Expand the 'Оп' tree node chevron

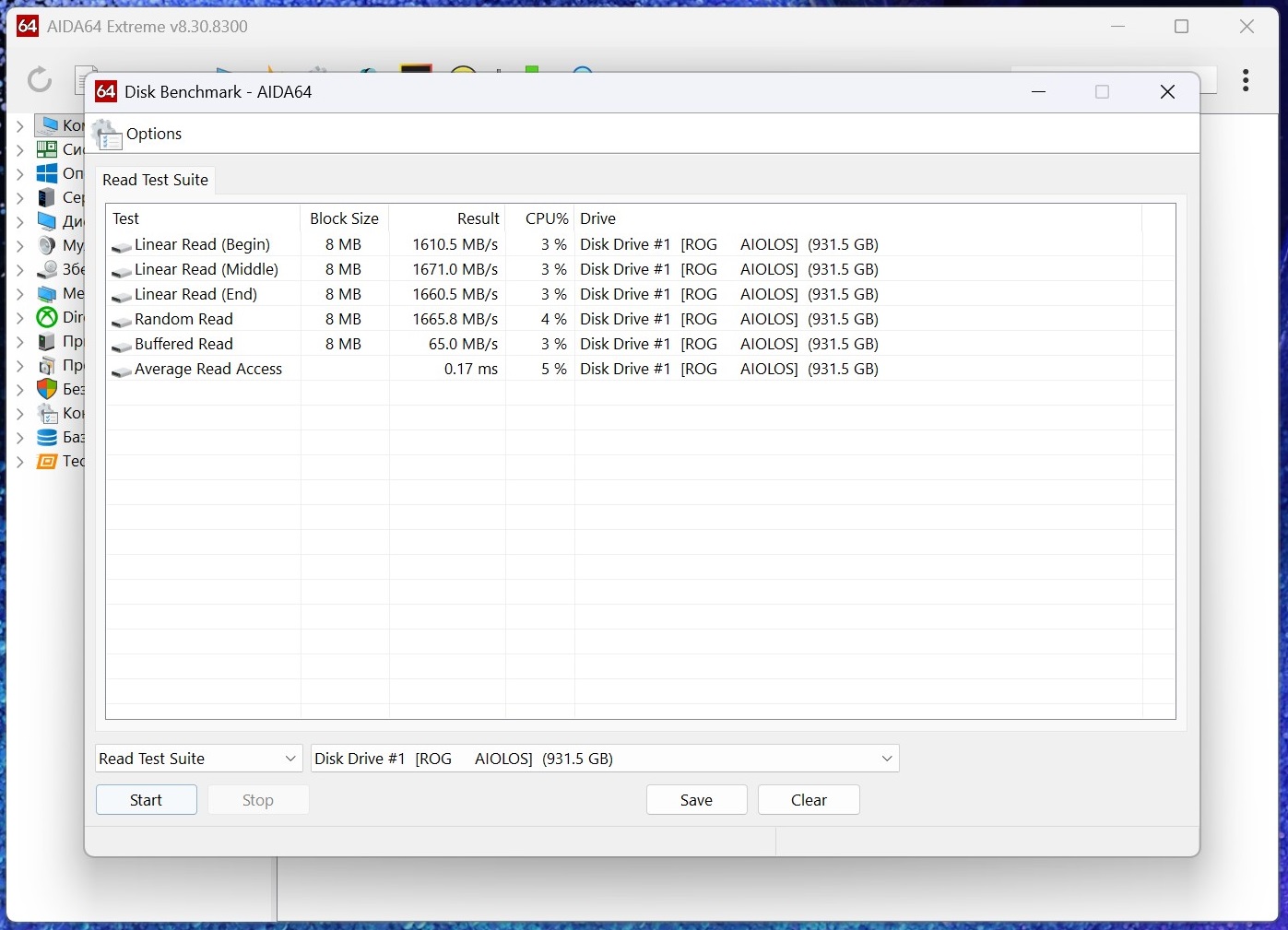[x=20, y=173]
